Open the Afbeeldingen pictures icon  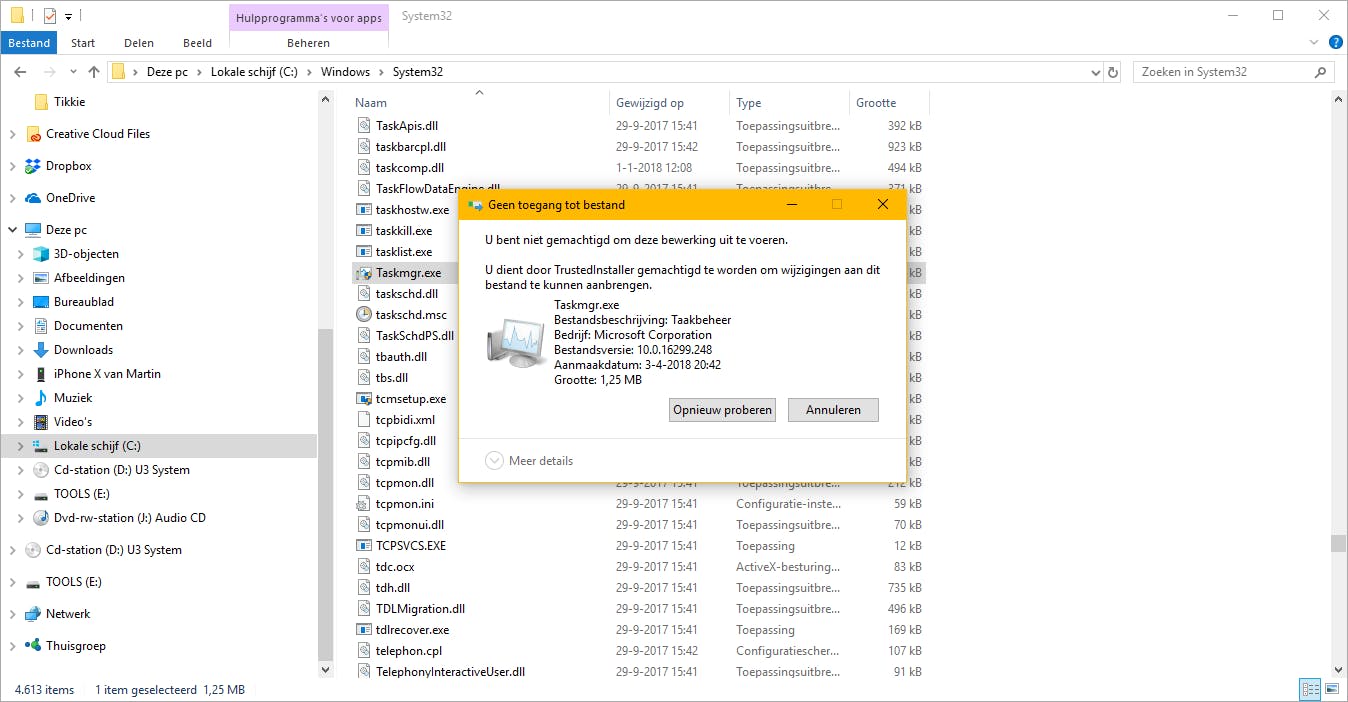pos(41,278)
